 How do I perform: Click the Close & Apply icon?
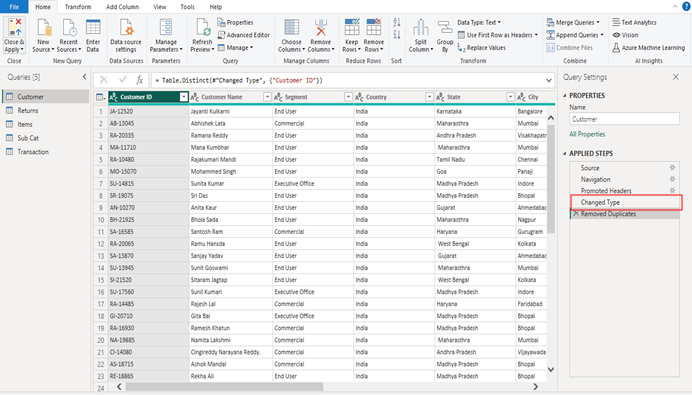pos(14,27)
